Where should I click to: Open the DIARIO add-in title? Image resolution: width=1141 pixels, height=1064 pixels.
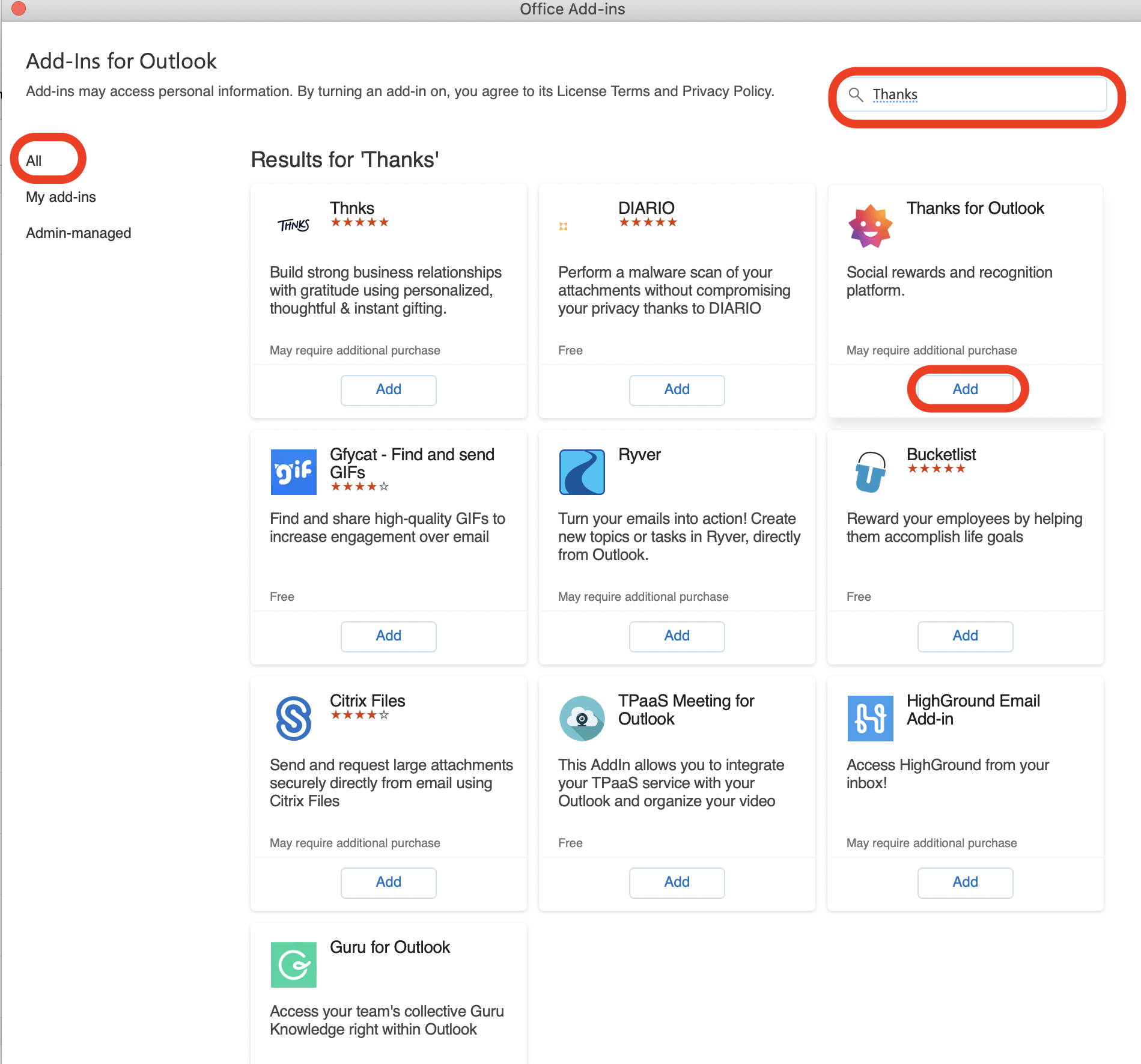[x=646, y=208]
